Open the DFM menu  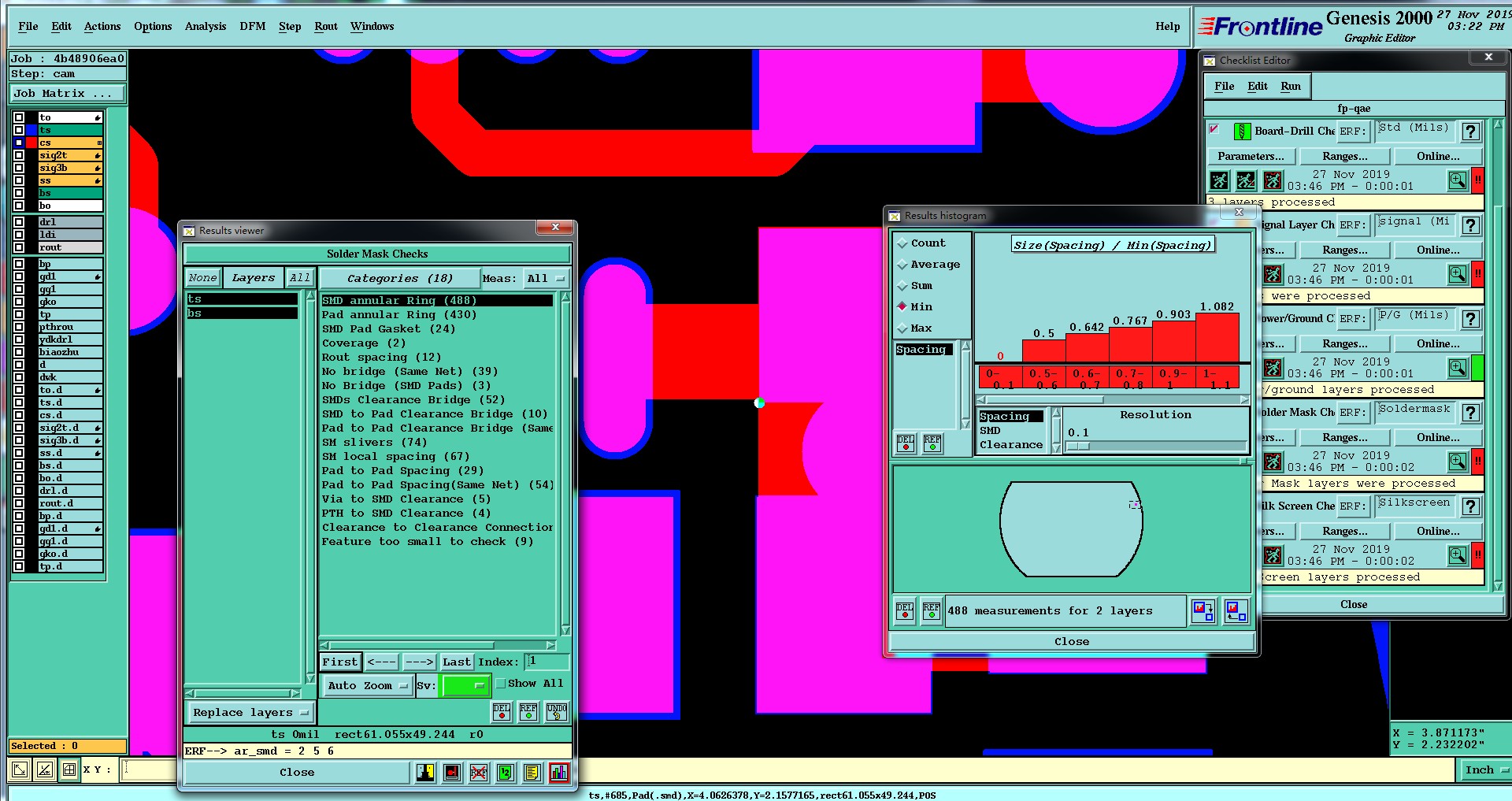253,27
